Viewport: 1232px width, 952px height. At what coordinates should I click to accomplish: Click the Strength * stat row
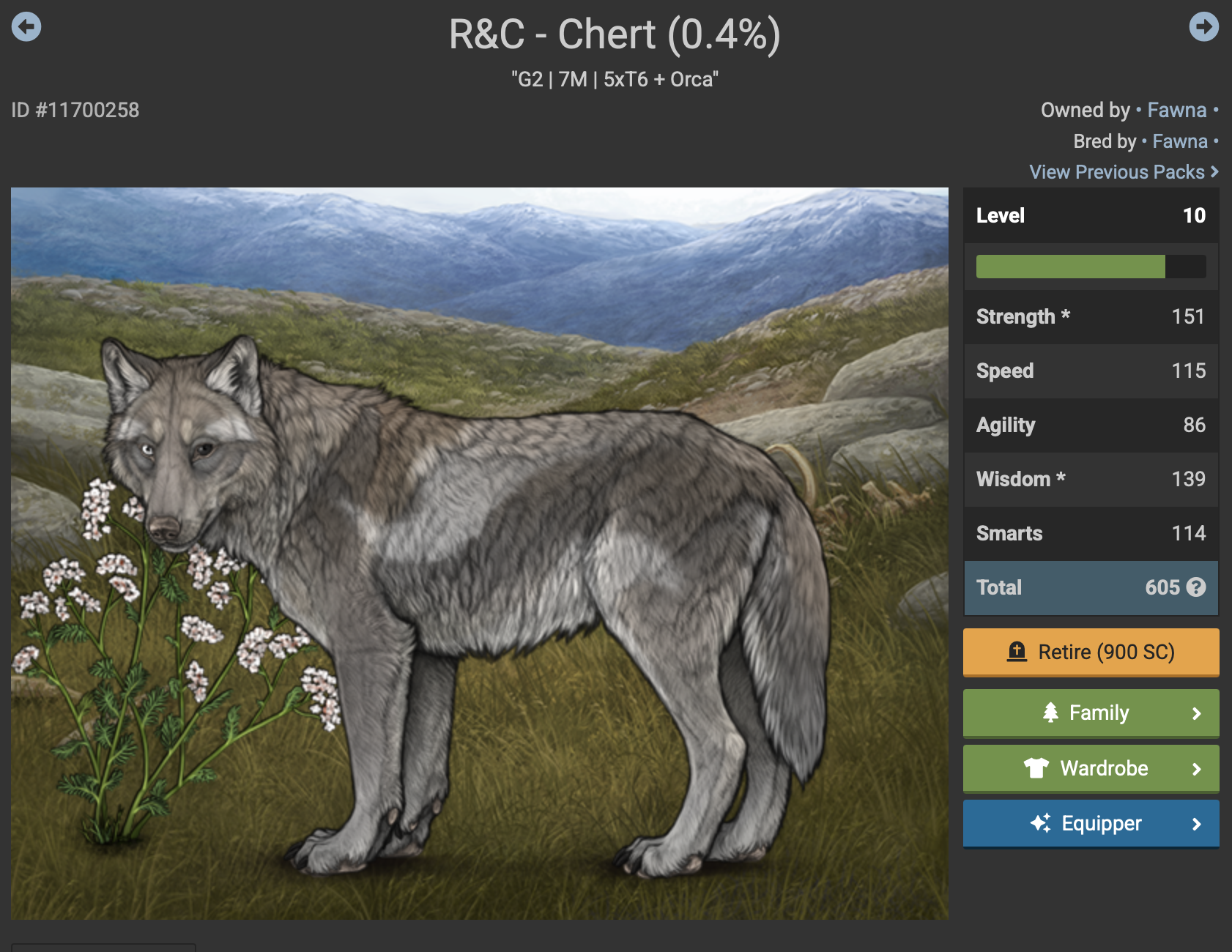1091,316
